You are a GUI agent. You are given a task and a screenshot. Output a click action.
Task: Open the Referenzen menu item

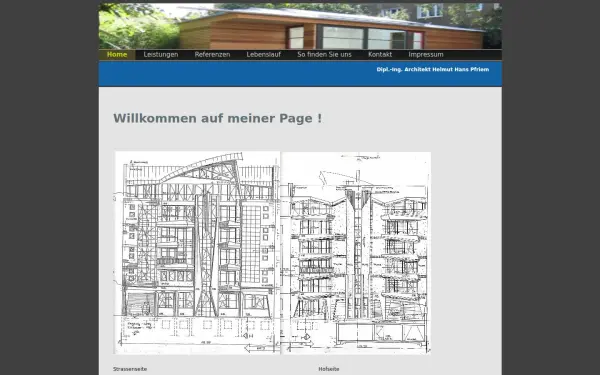tap(212, 55)
